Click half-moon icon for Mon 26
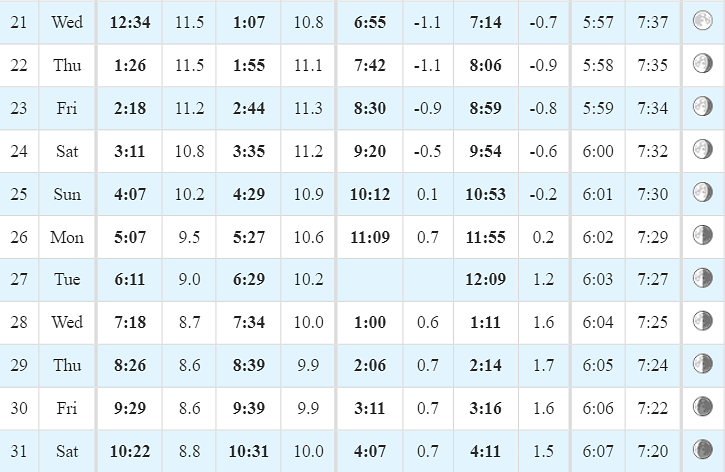This screenshot has height=472, width=725. coord(702,235)
